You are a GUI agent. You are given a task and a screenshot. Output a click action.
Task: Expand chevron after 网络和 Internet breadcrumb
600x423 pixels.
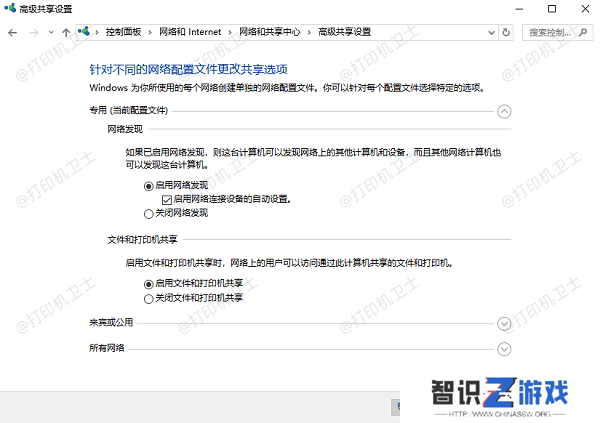[230, 33]
